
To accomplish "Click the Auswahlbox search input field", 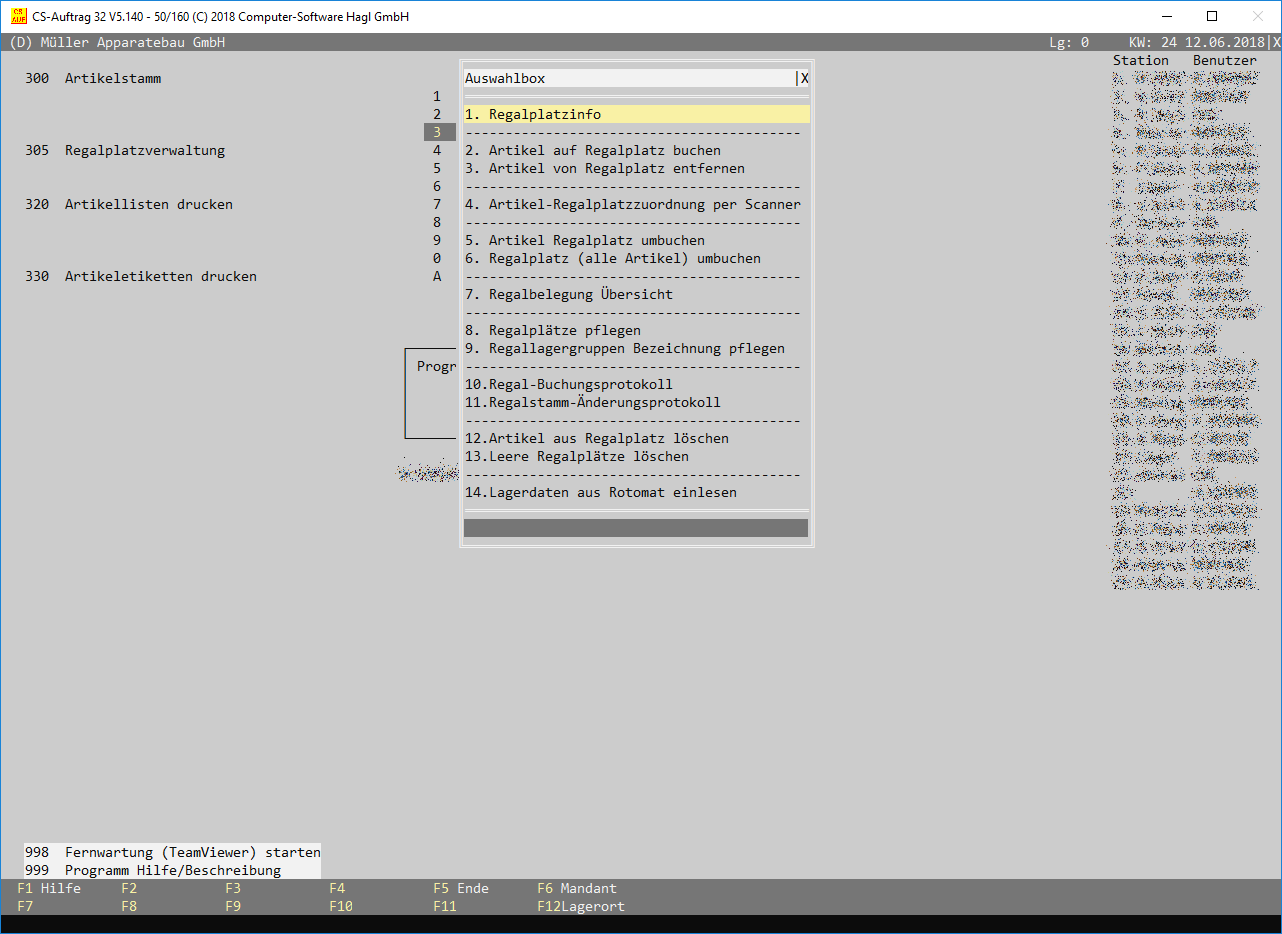I will coord(628,78).
